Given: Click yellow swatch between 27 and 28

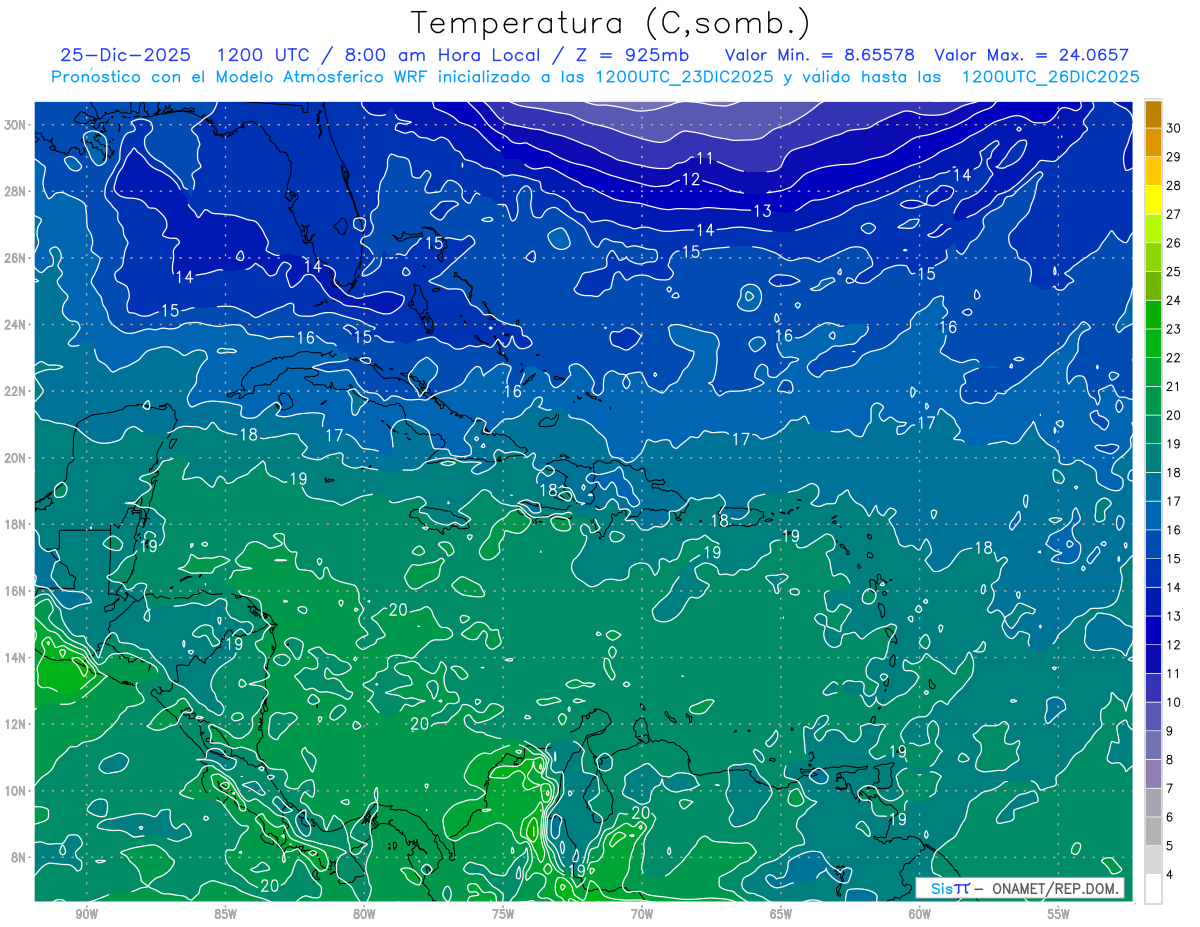Looking at the screenshot, I should [1153, 199].
